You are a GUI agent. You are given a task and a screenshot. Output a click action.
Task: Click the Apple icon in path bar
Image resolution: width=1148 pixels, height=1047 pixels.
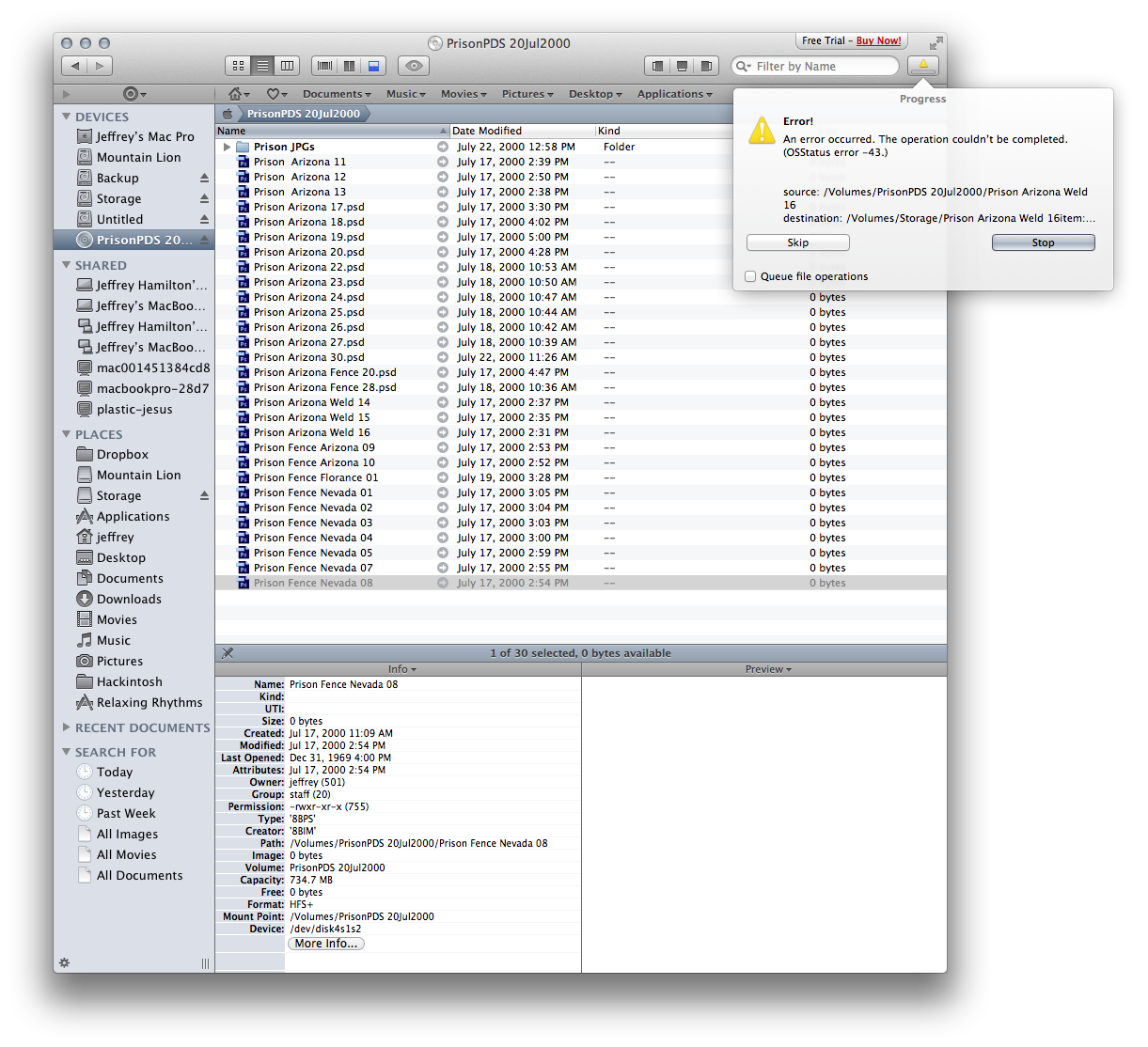pyautogui.click(x=227, y=113)
